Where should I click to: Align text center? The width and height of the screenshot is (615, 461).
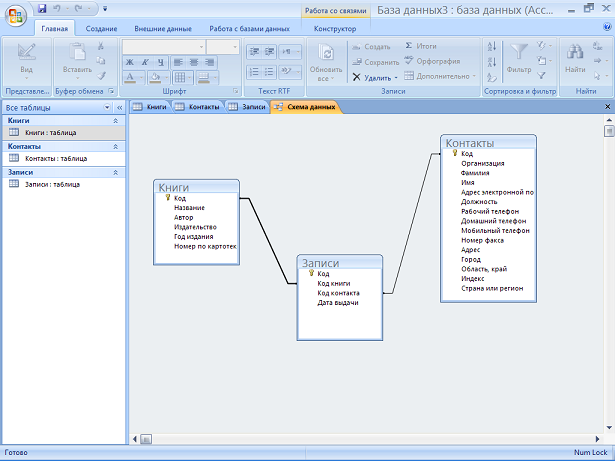194,62
